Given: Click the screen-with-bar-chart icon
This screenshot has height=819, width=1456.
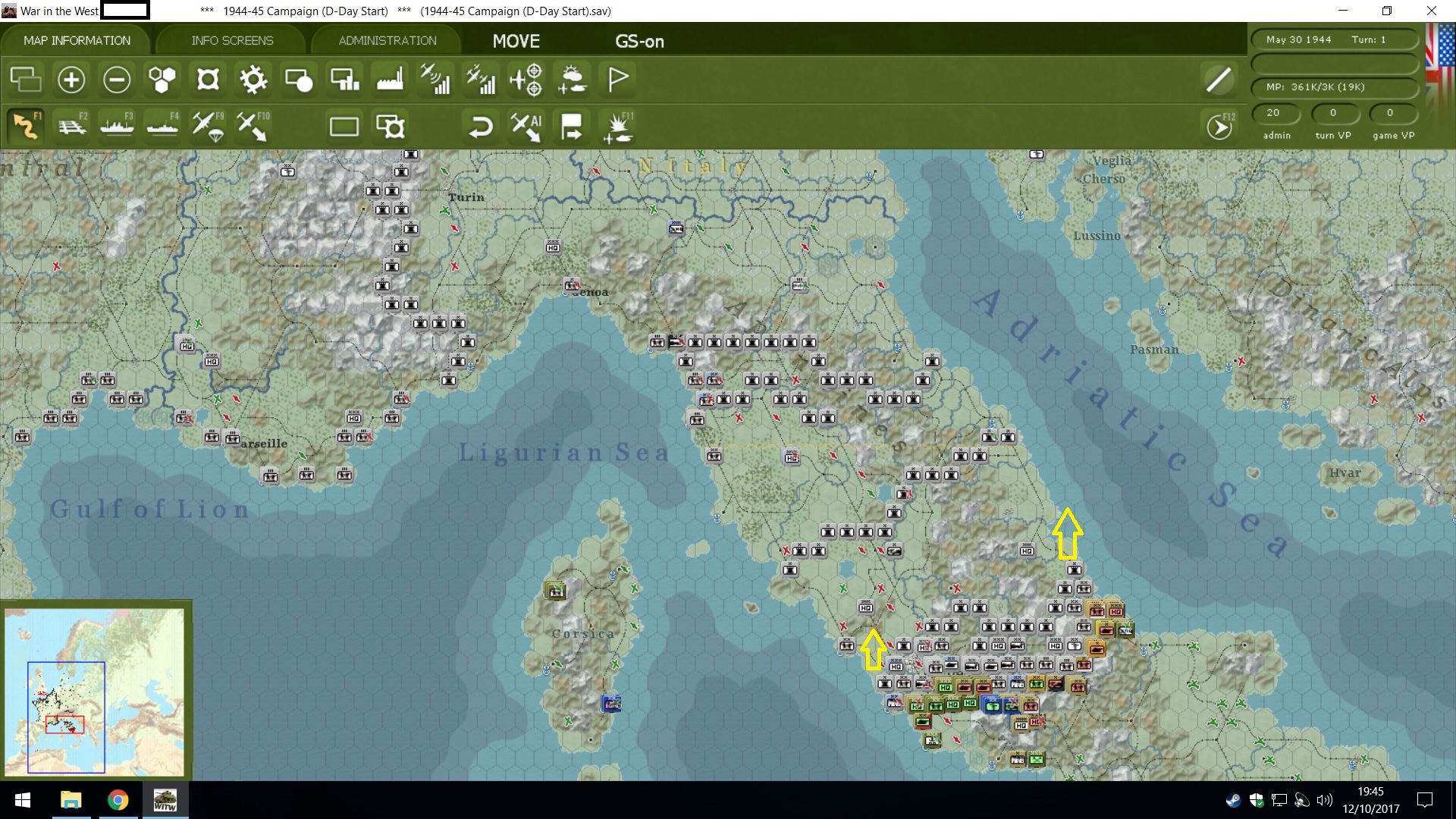Looking at the screenshot, I should coord(344,79).
